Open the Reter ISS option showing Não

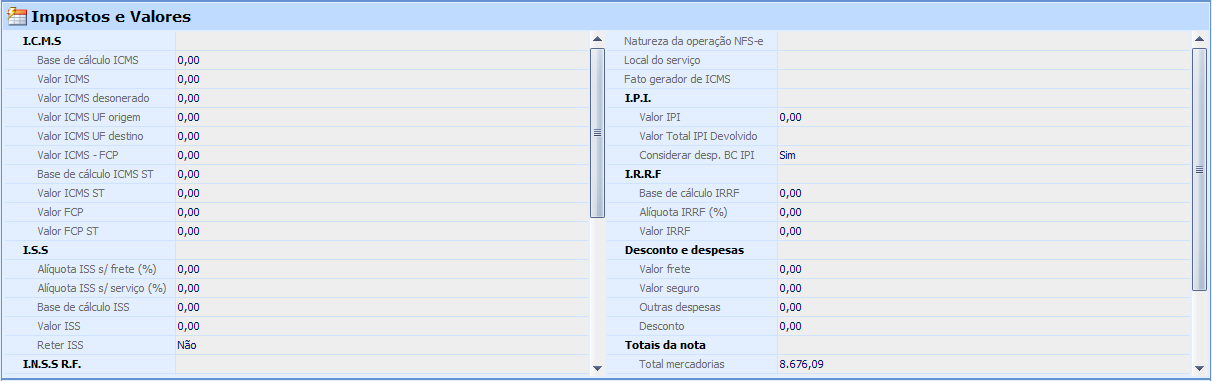[382, 345]
